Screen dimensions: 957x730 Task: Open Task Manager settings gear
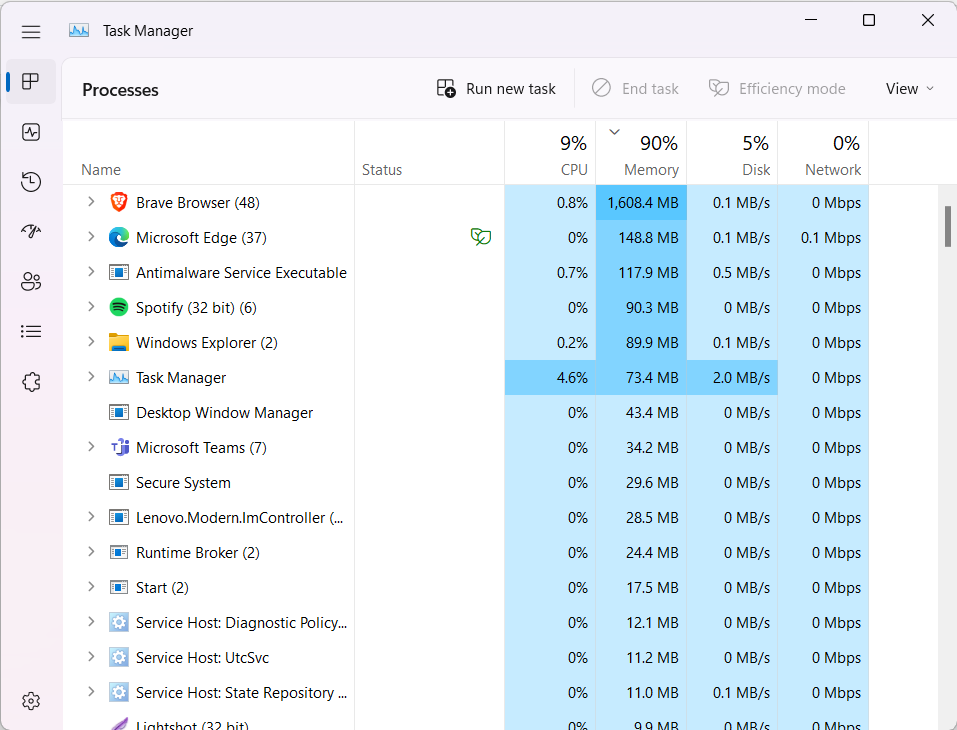tap(31, 700)
